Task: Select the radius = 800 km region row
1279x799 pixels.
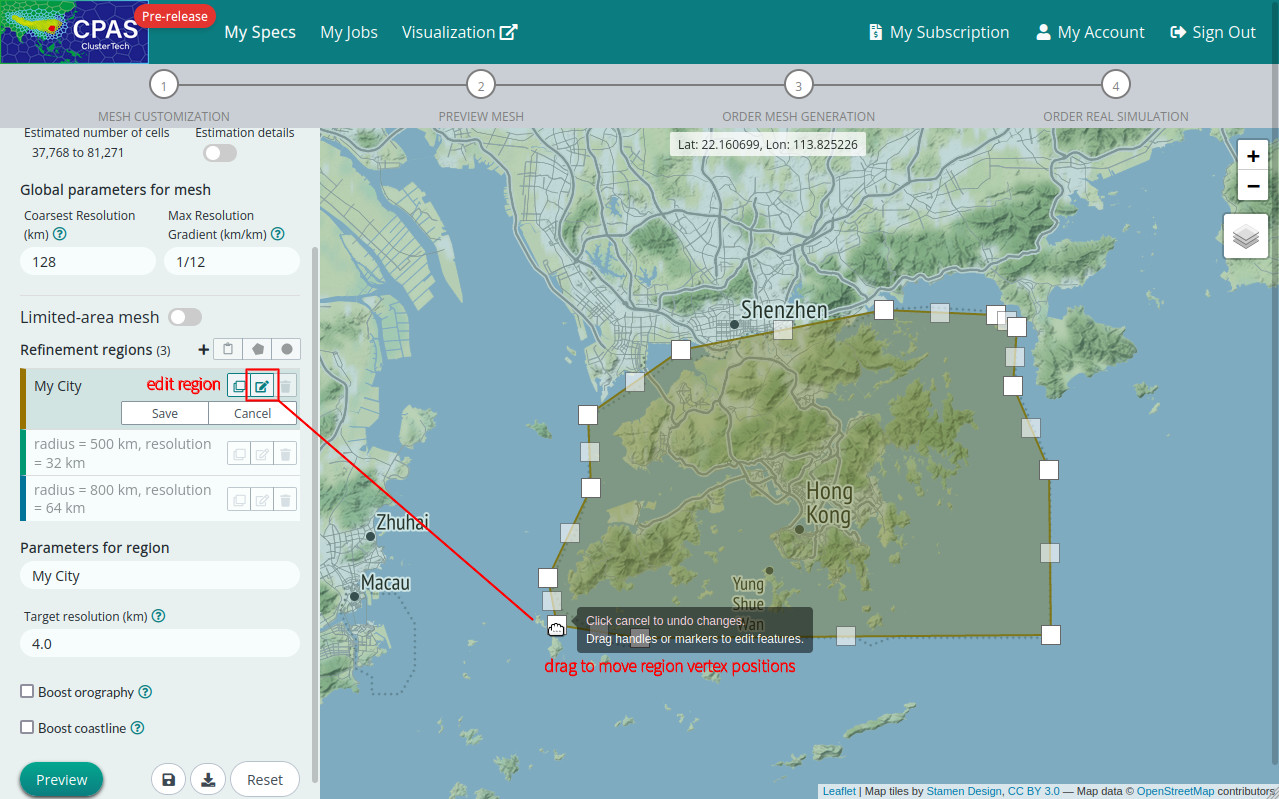Action: click(x=160, y=498)
